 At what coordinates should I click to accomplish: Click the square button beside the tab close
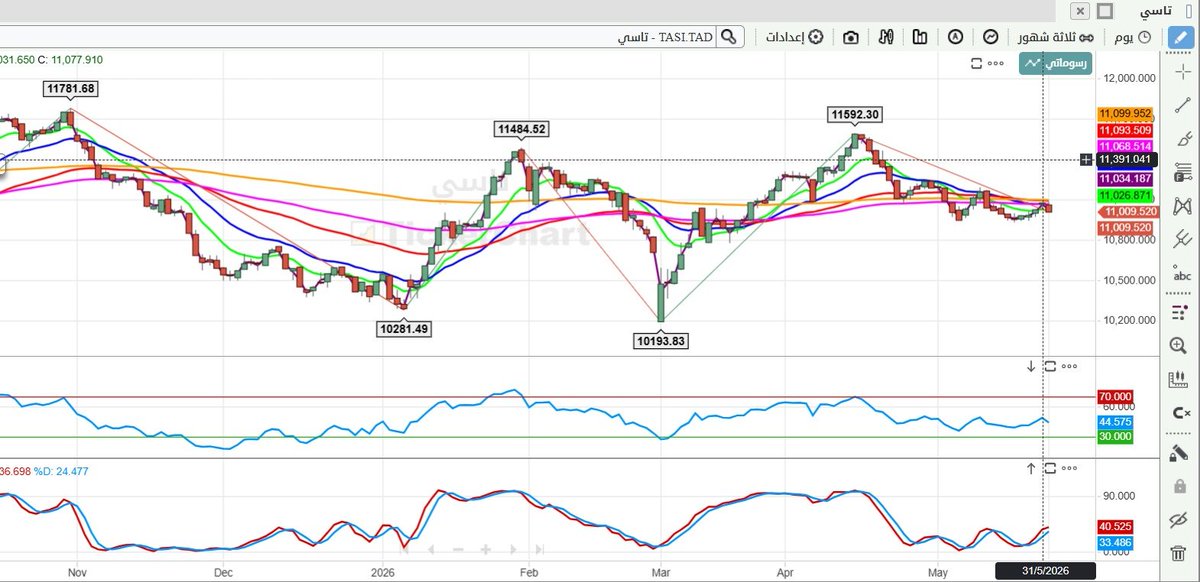(1105, 11)
